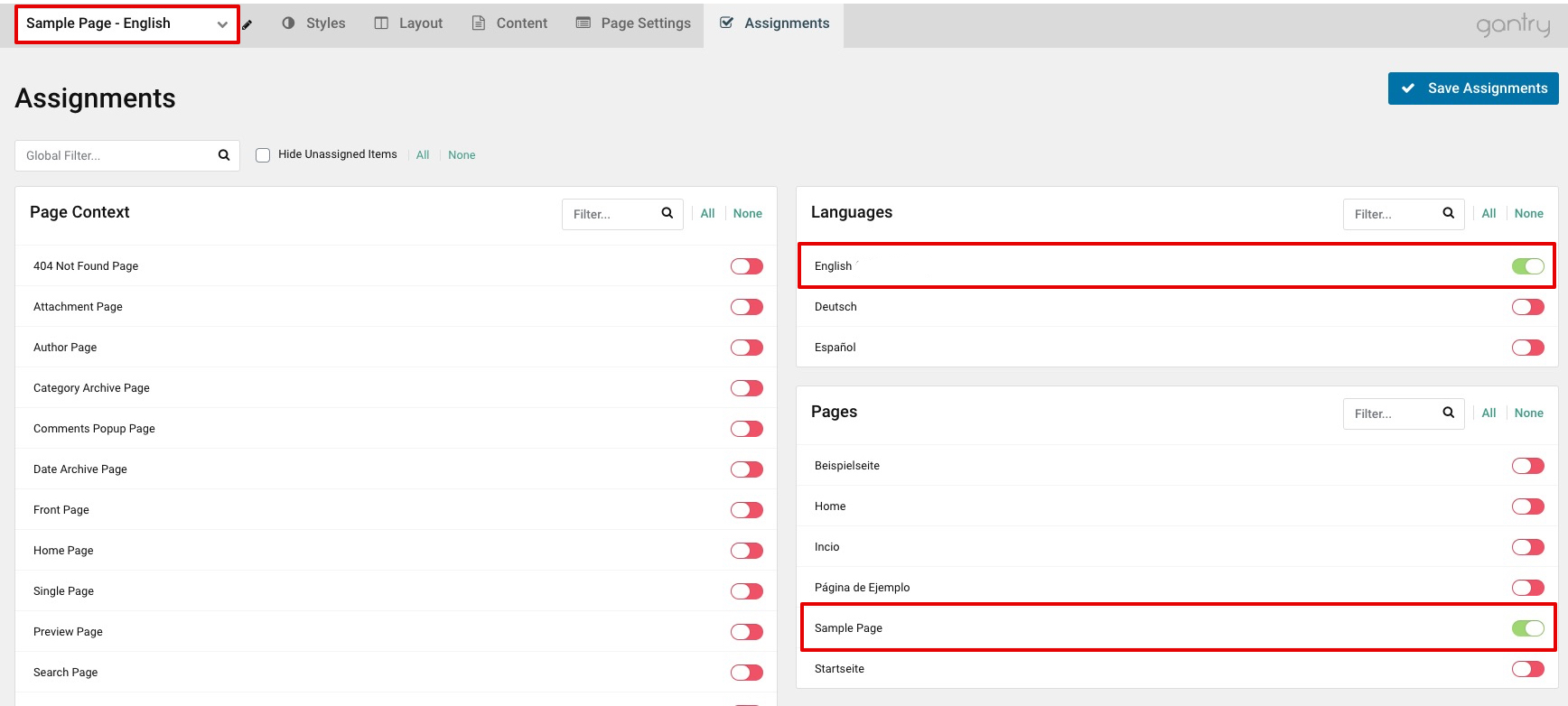This screenshot has width=1568, height=706.
Task: Open the Content tab
Action: coord(509,23)
